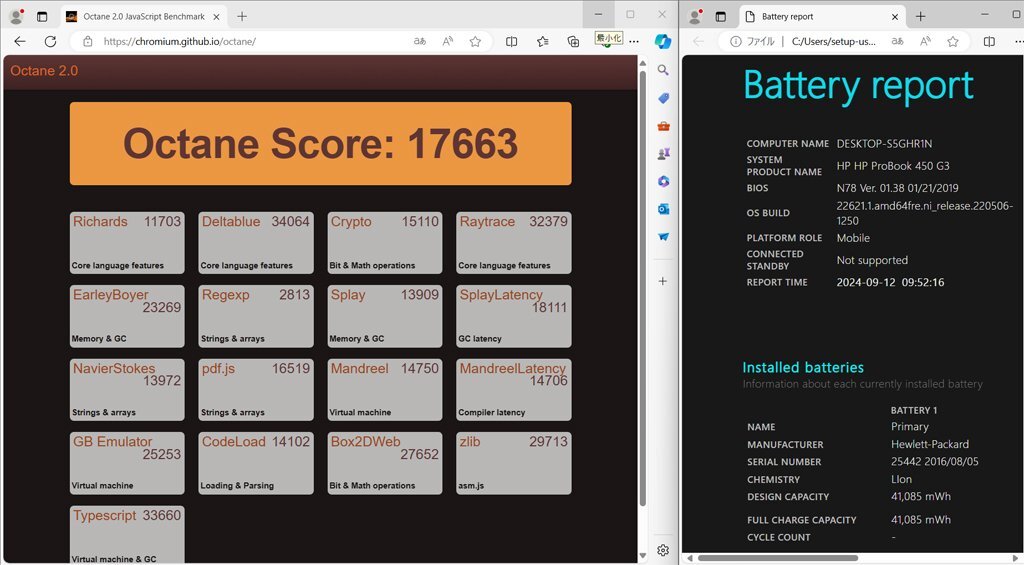Expand the sidebar customize plus button
The height and width of the screenshot is (565, 1024).
(662, 281)
